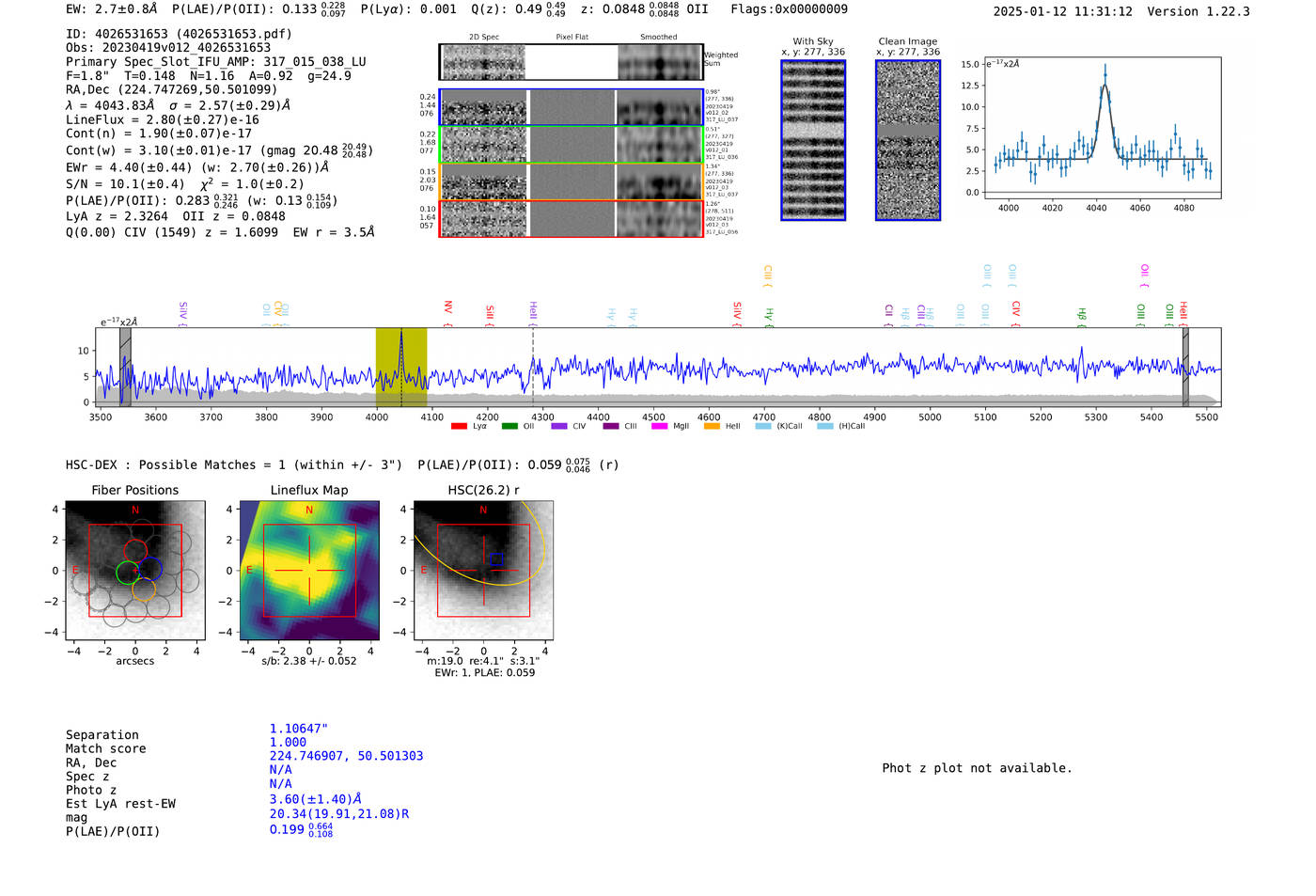Click the Cont(n) = 1.90(±0.07)e-17 line

coord(159,134)
